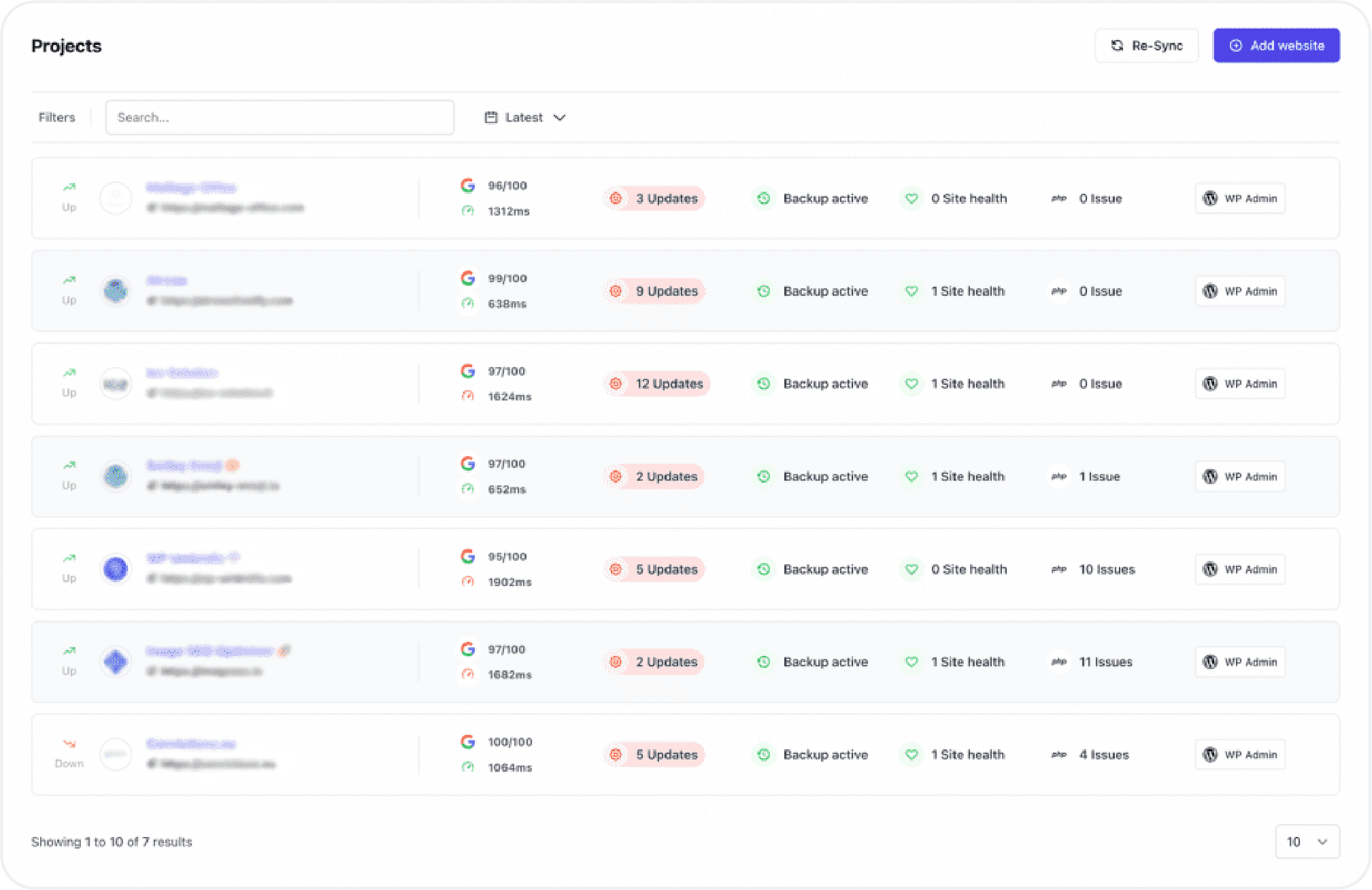Viewport: 1372px width, 890px height.
Task: Click the calendar icon beside Latest
Action: click(490, 118)
